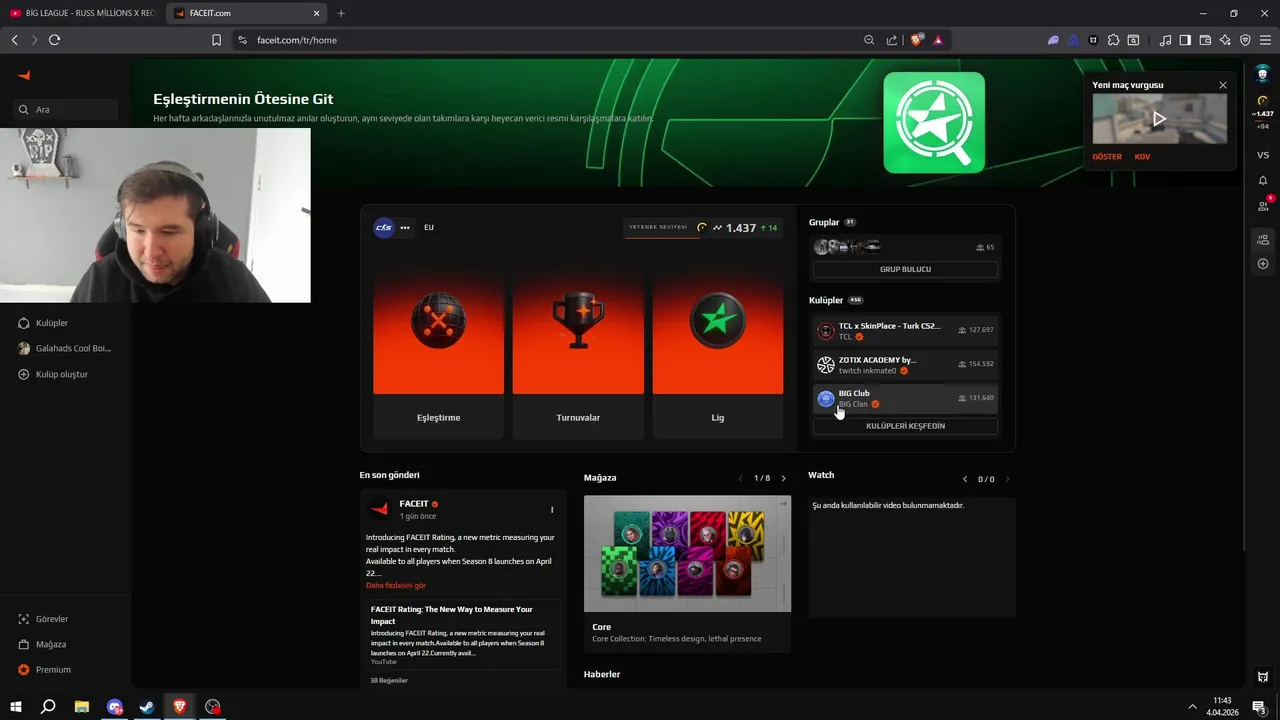Open the Brave VPN shield icon
This screenshot has width=1280, height=720.
[x=1245, y=40]
